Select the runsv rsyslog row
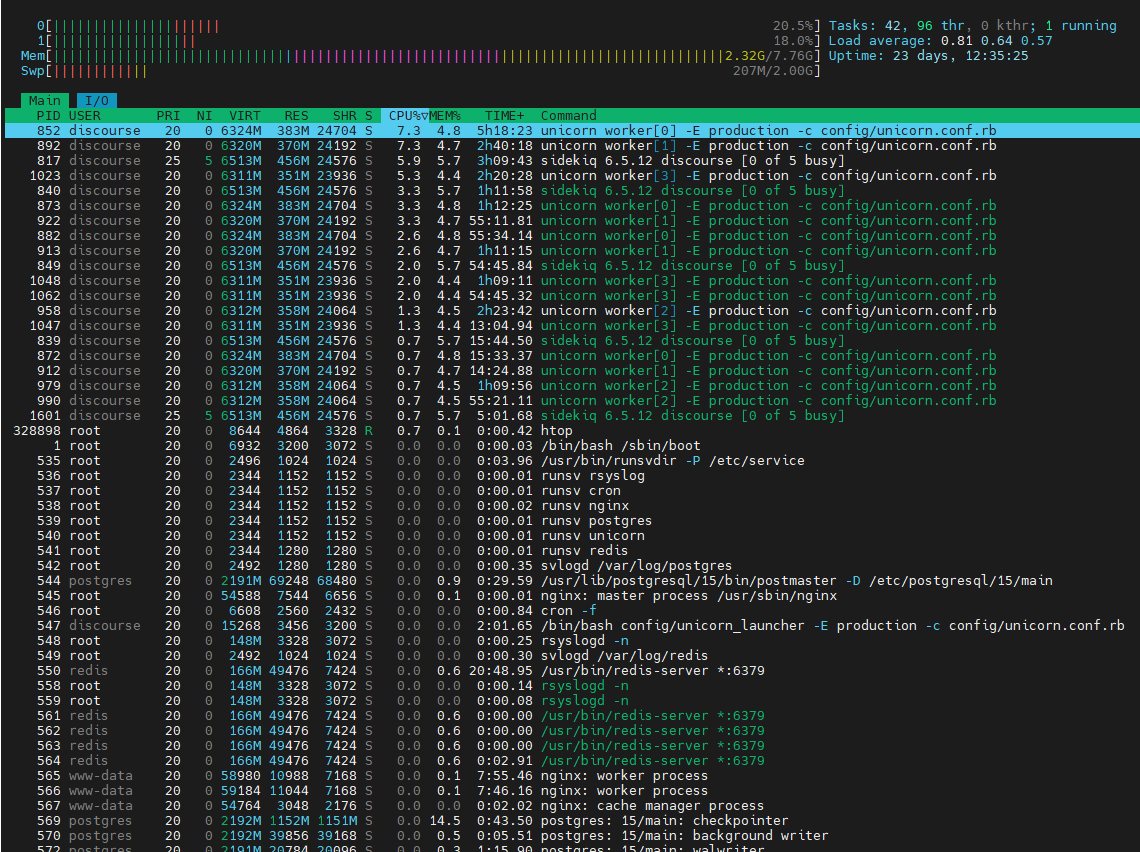The image size is (1140, 852). coord(570,475)
